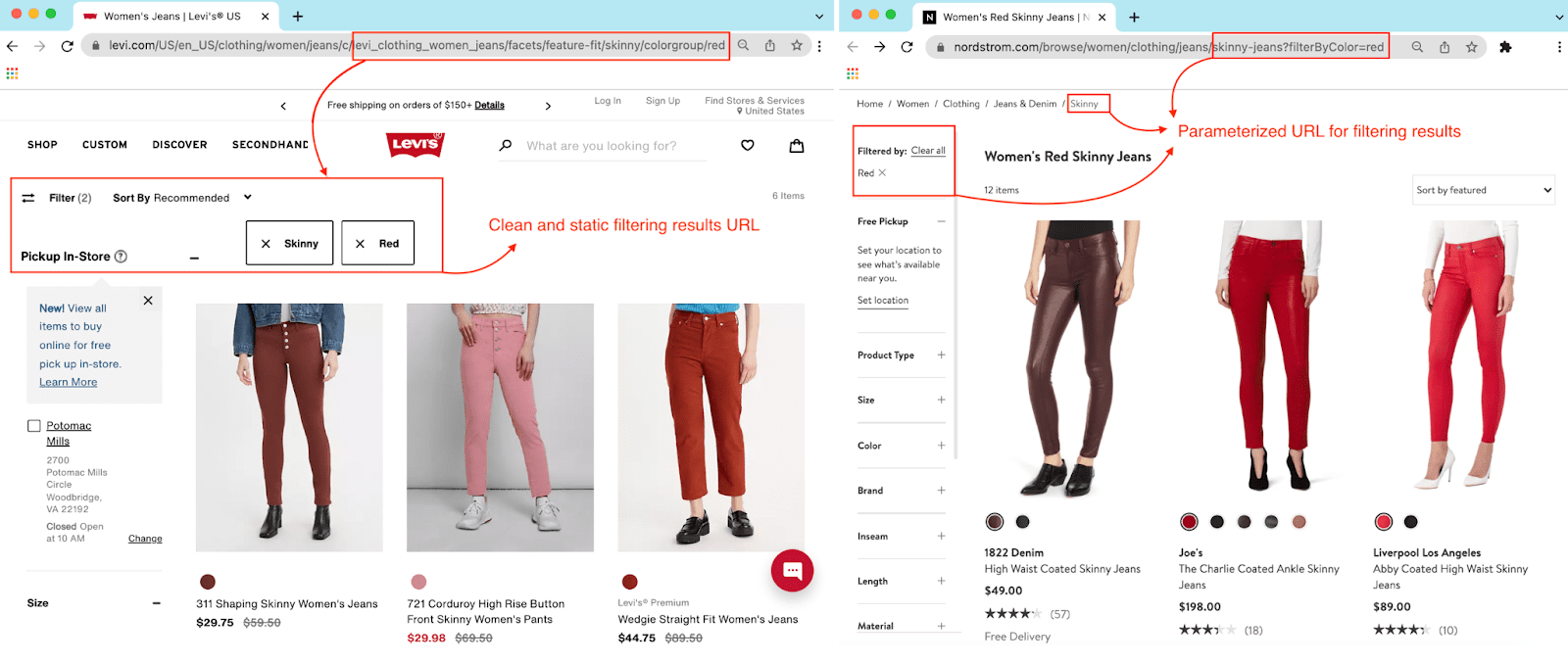This screenshot has width=1568, height=663.
Task: Expand the Brand filter
Action: coord(941,491)
